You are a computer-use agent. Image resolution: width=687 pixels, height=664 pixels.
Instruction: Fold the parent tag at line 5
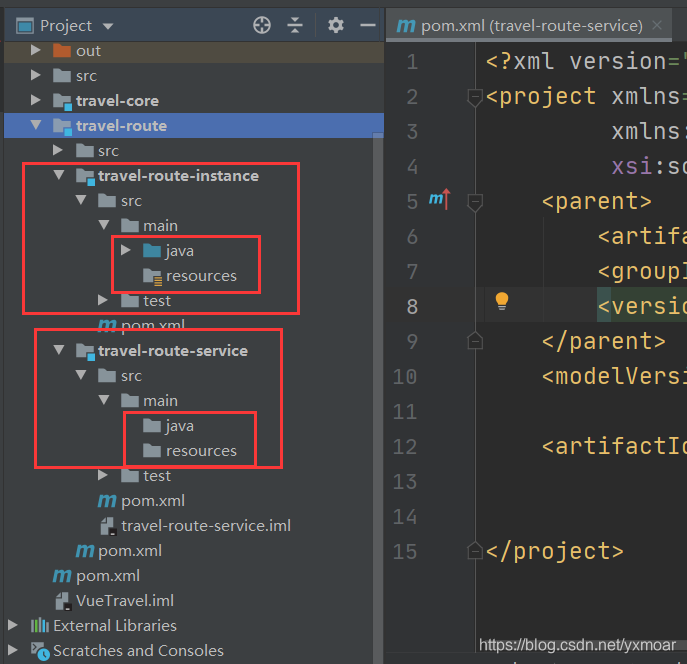pyautogui.click(x=475, y=202)
